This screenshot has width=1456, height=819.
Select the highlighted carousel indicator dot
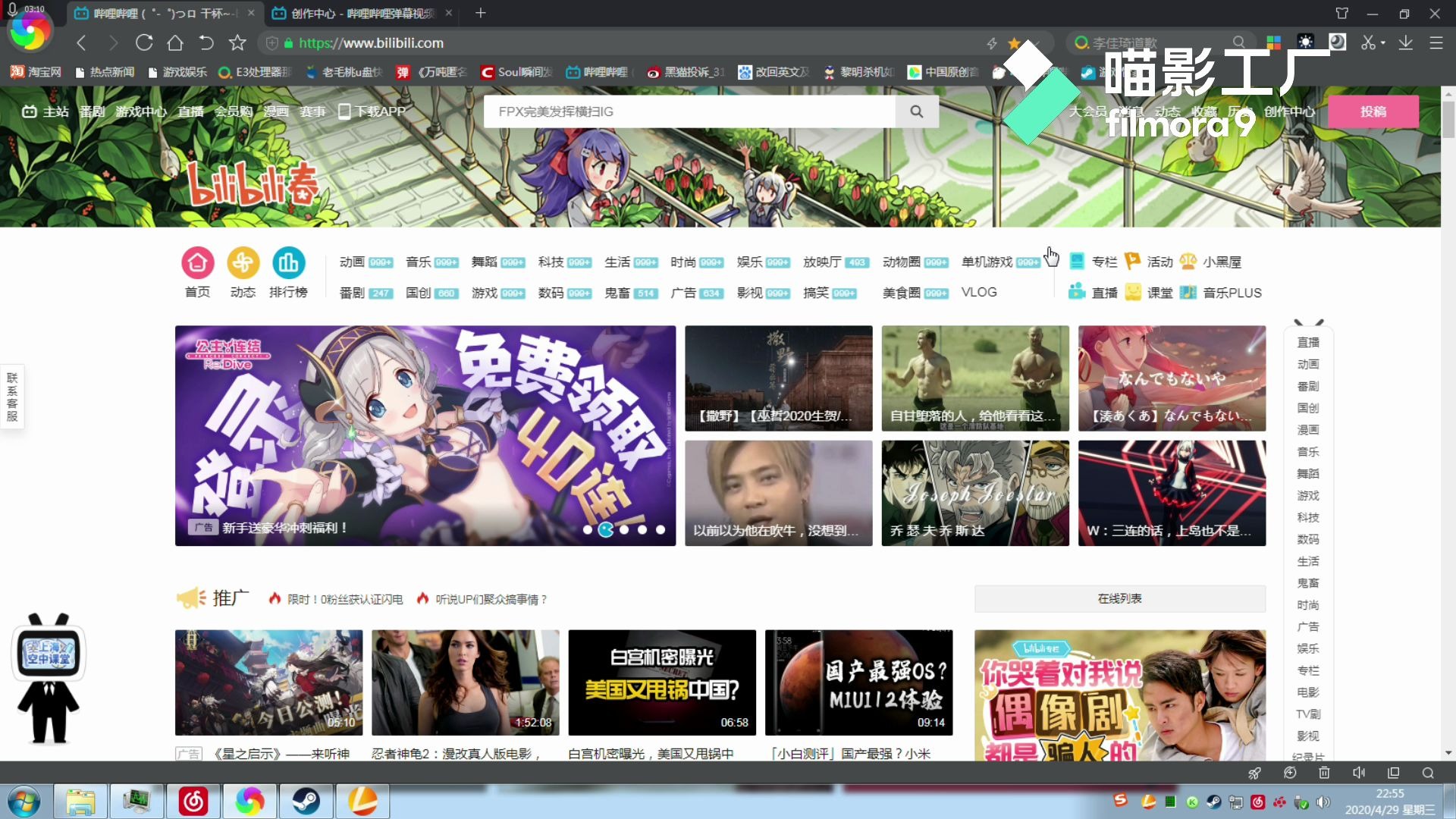[606, 530]
